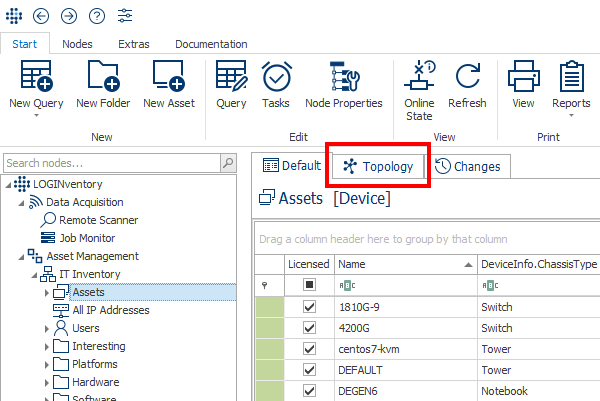Open Name column filter ABC operator icon
Viewport: 600px width, 401px height.
click(347, 285)
